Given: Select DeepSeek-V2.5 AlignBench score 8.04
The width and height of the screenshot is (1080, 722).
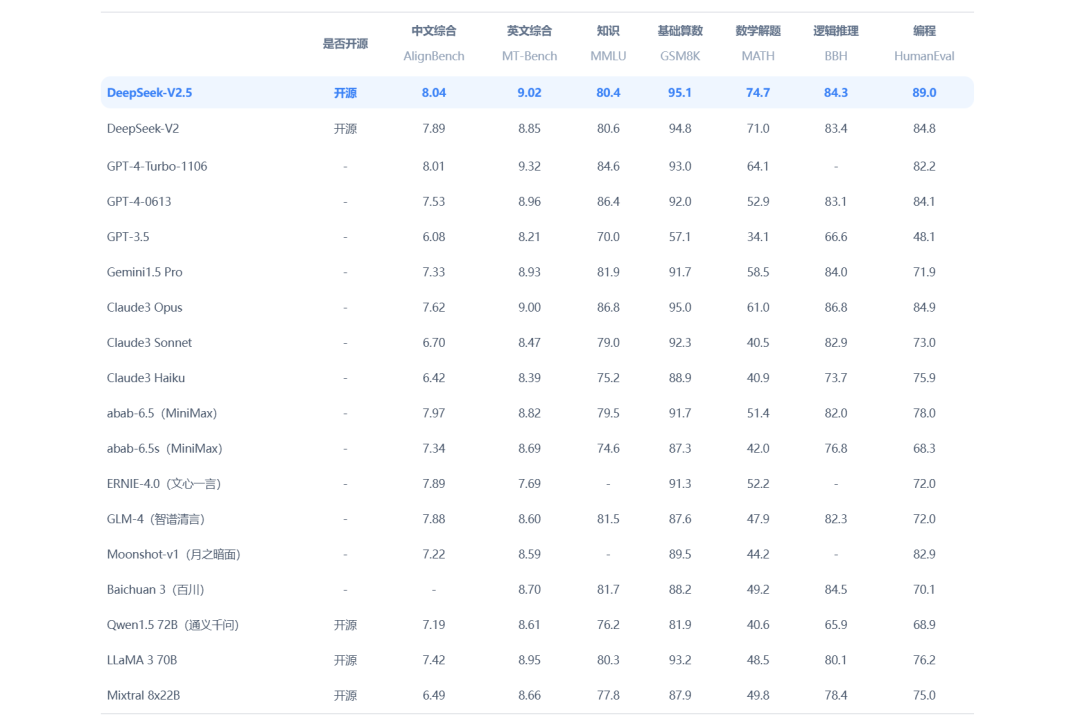Looking at the screenshot, I should click(x=434, y=92).
